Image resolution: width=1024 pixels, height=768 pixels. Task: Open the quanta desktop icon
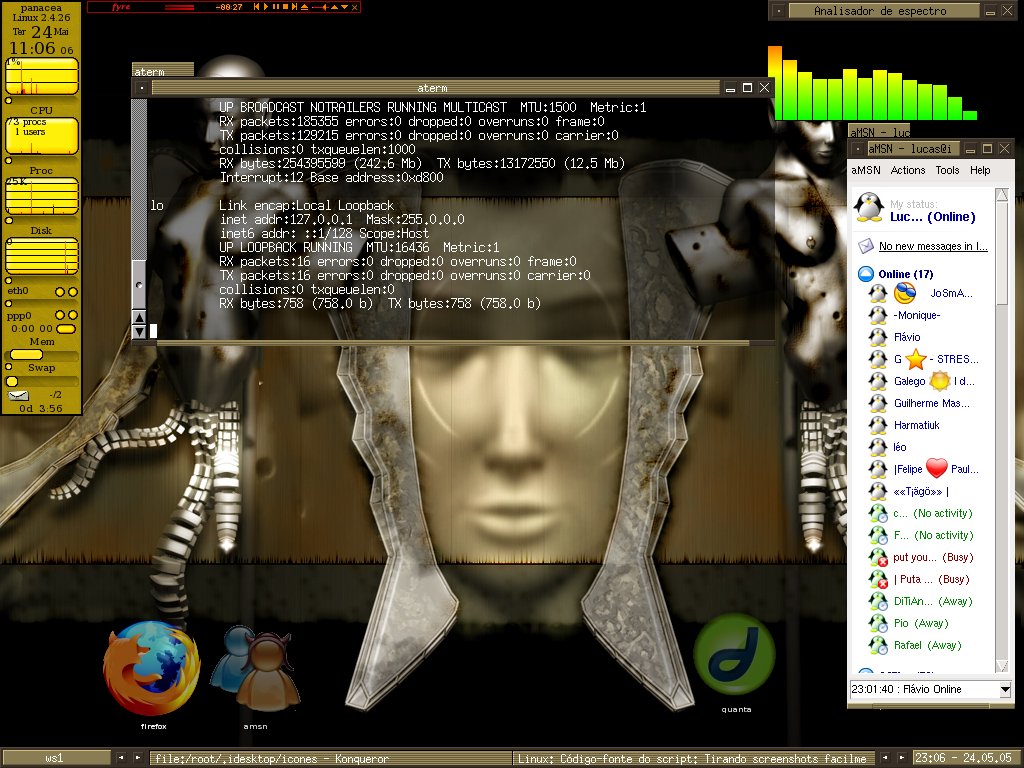(x=734, y=655)
